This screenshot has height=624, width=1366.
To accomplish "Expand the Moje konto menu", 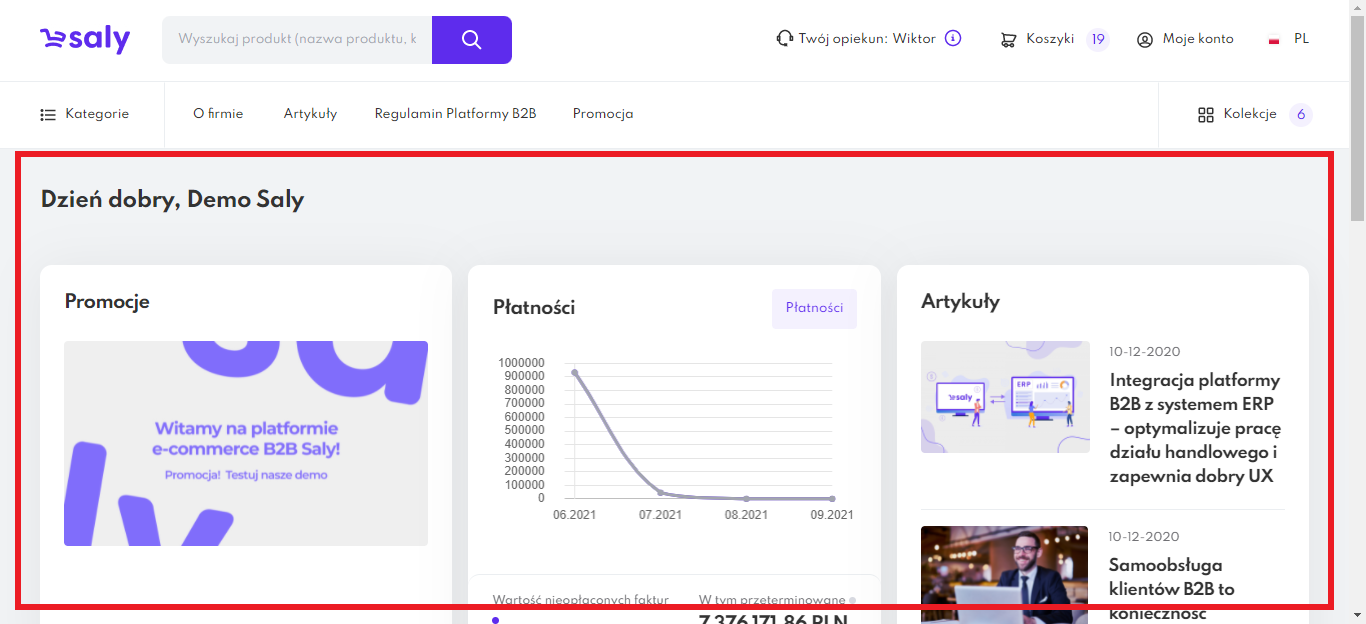I will coord(1197,39).
